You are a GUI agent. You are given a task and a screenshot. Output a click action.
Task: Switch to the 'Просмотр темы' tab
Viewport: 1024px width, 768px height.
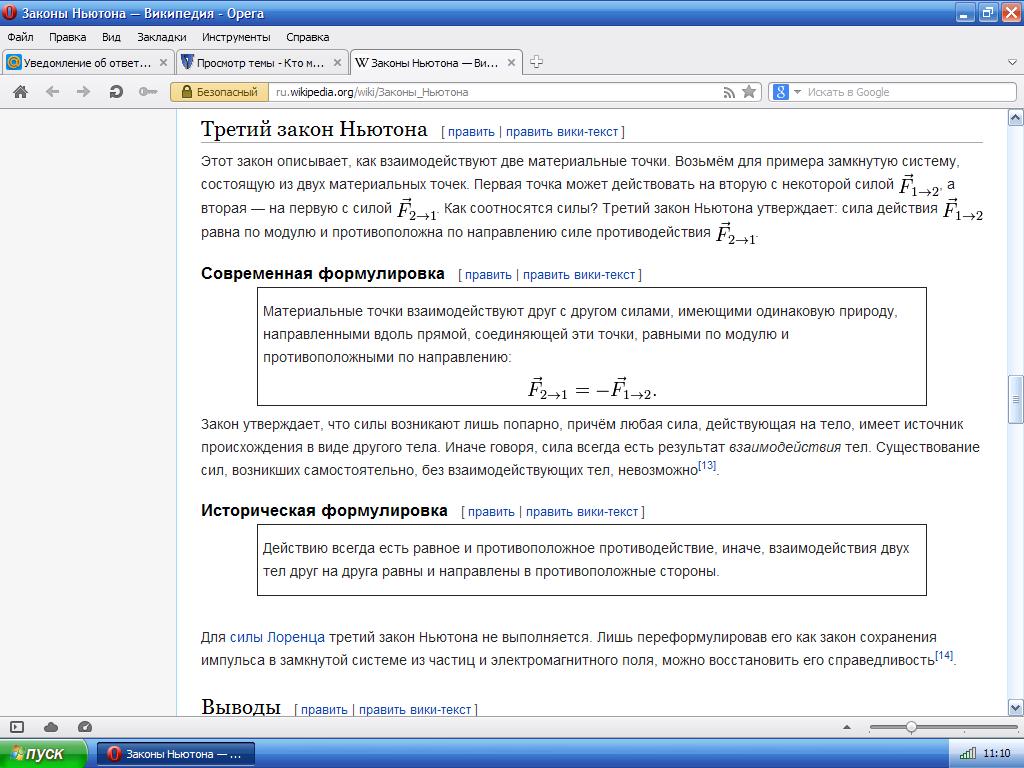(260, 62)
